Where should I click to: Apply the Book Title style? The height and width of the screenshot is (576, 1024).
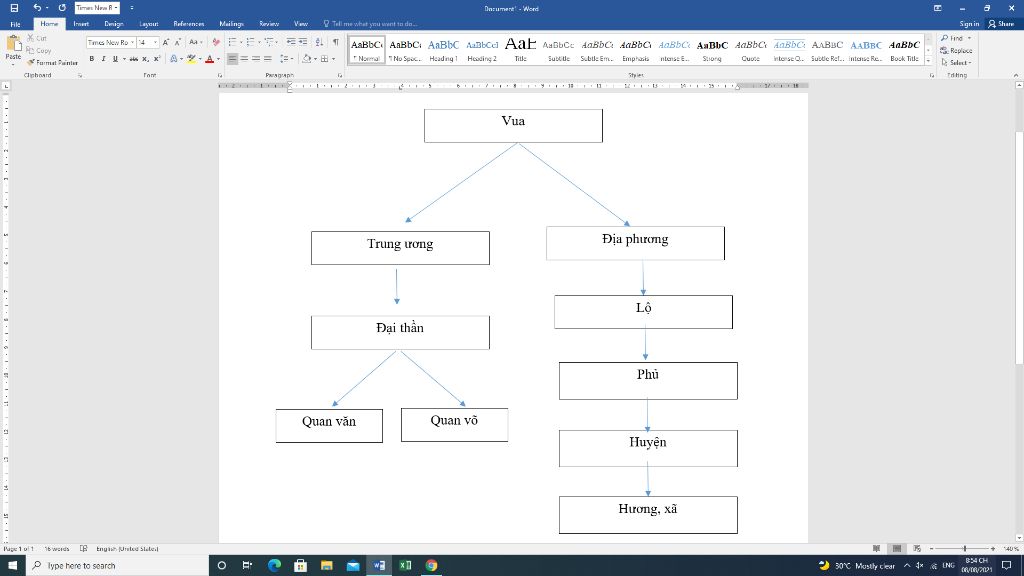click(x=904, y=50)
